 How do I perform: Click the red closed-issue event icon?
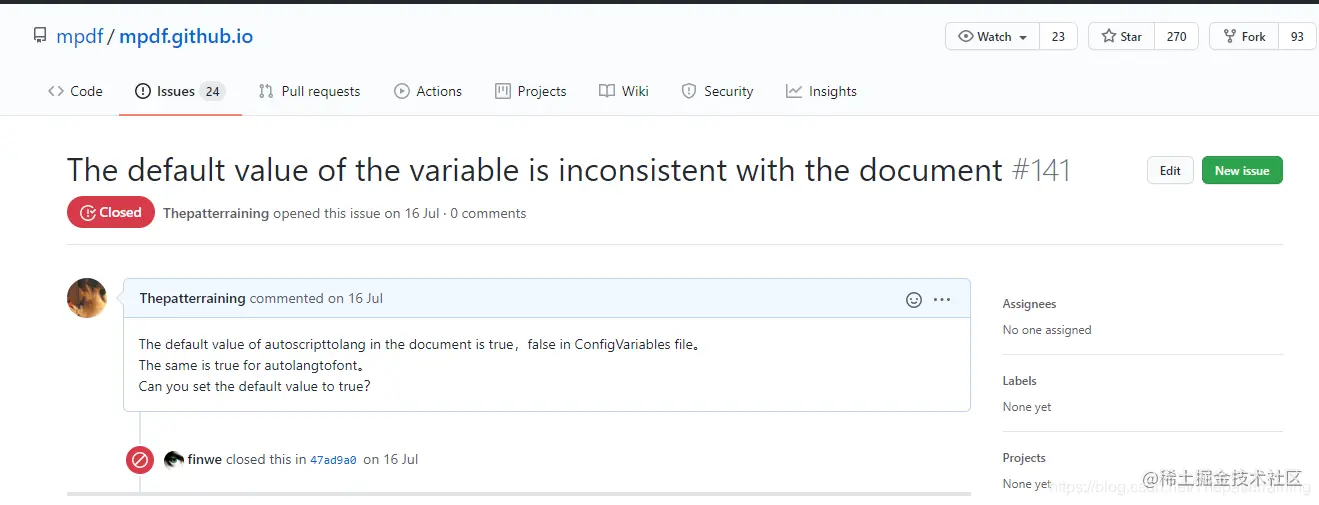coord(140,460)
